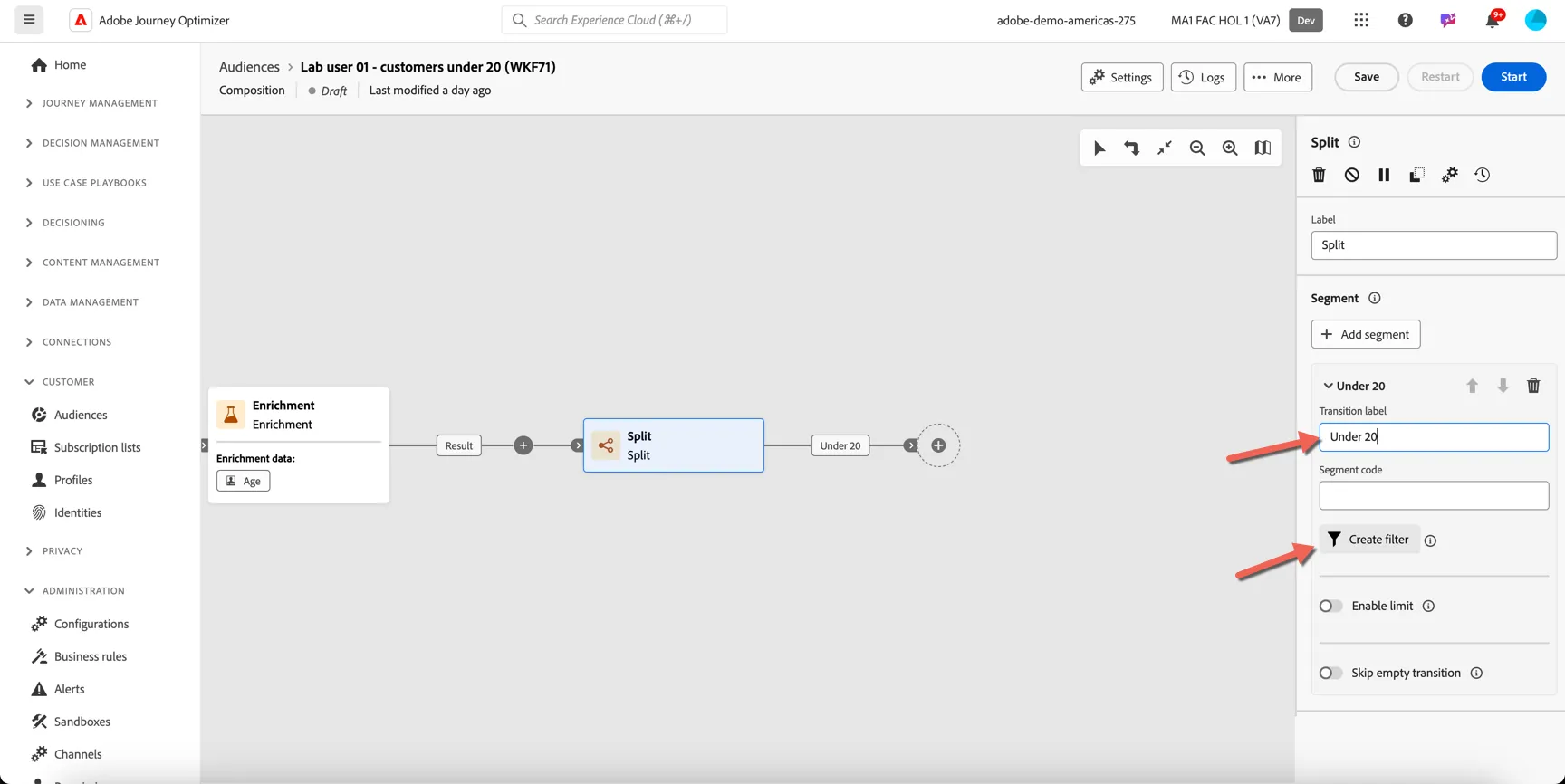
Task: Disable the Split activity via circle-slash icon
Action: pyautogui.click(x=1351, y=175)
